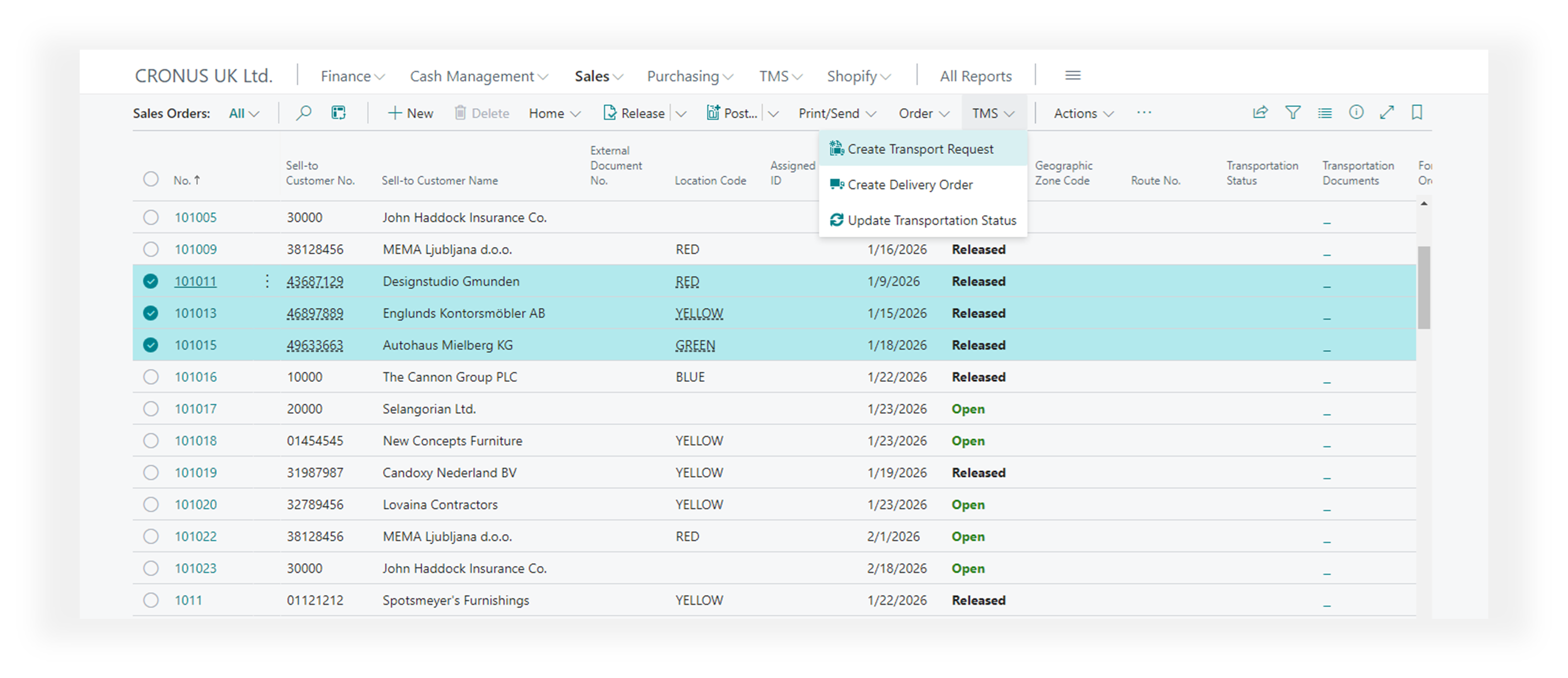1568x678 pixels.
Task: Select Update Transportation Status option
Action: [x=931, y=221]
